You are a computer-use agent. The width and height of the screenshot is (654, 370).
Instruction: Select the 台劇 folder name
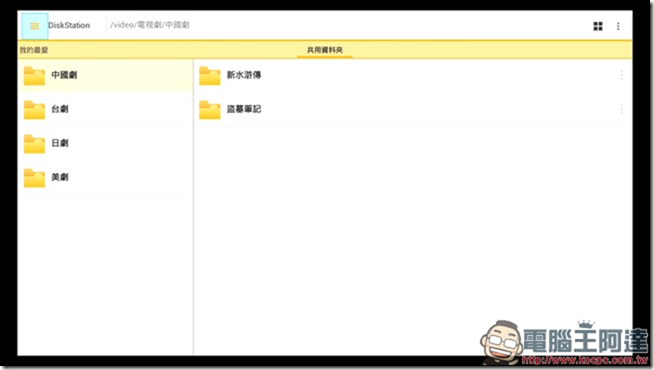pyautogui.click(x=60, y=109)
